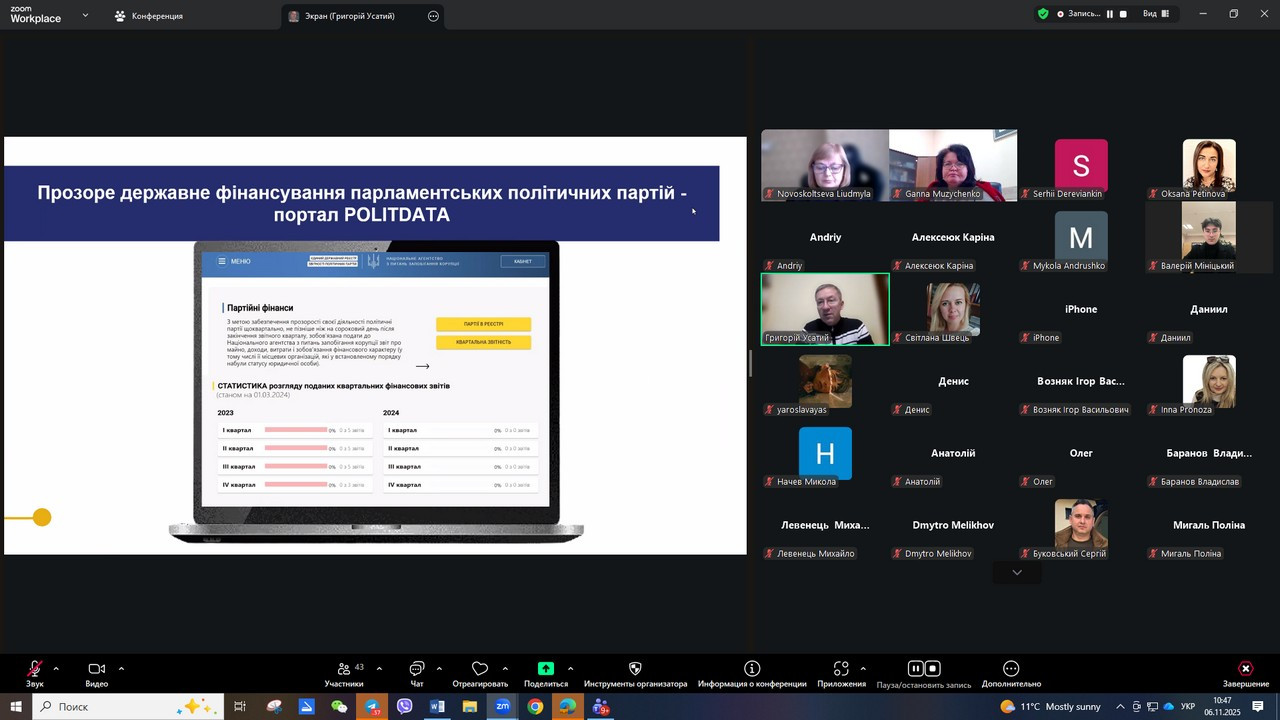
Task: Click the Windows taskbar search field Поиск
Action: tap(110, 707)
